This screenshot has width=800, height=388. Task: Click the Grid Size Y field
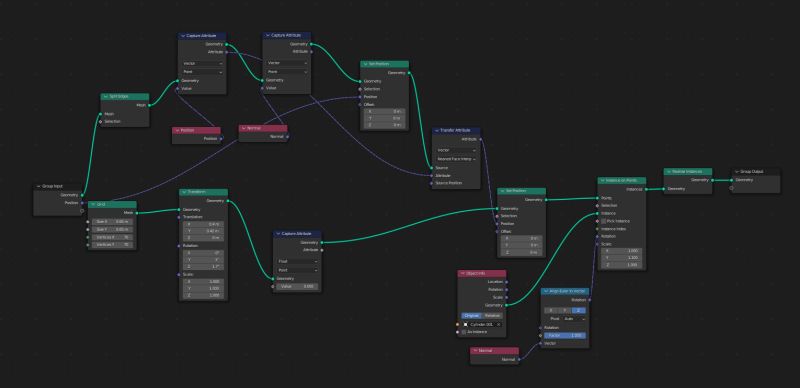pos(112,229)
